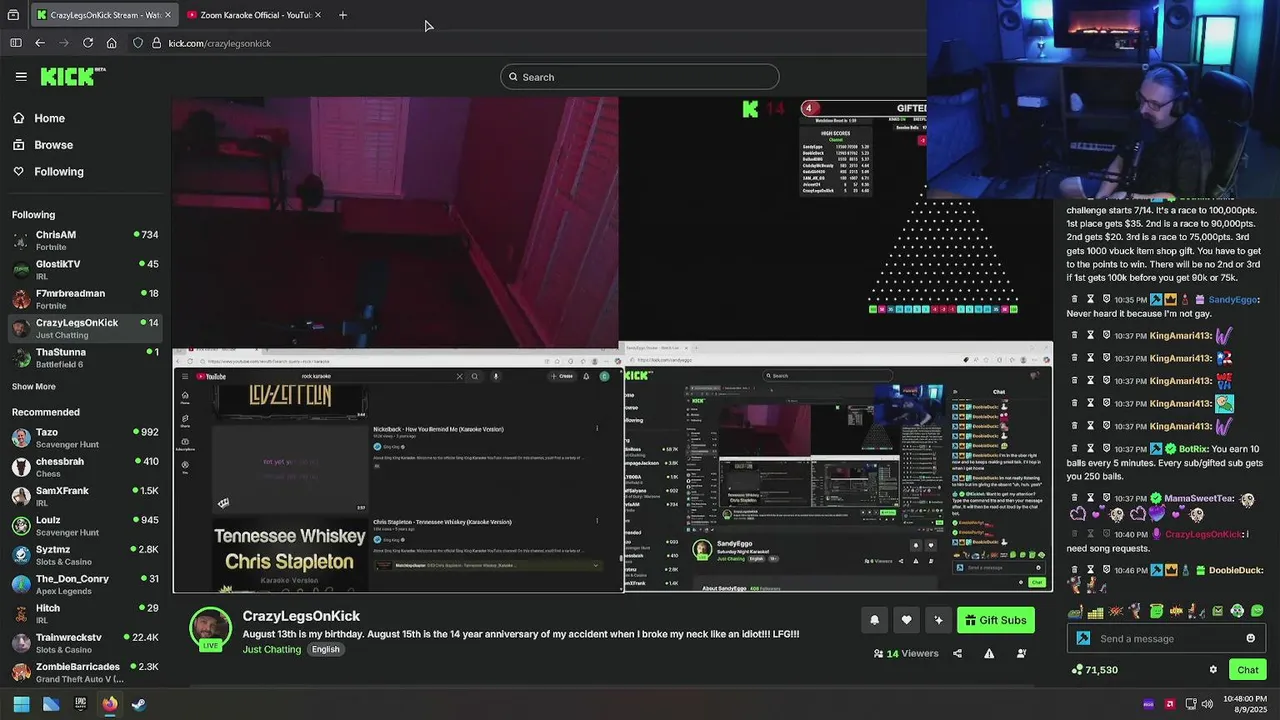Report the stream with the warning icon

point(989,653)
